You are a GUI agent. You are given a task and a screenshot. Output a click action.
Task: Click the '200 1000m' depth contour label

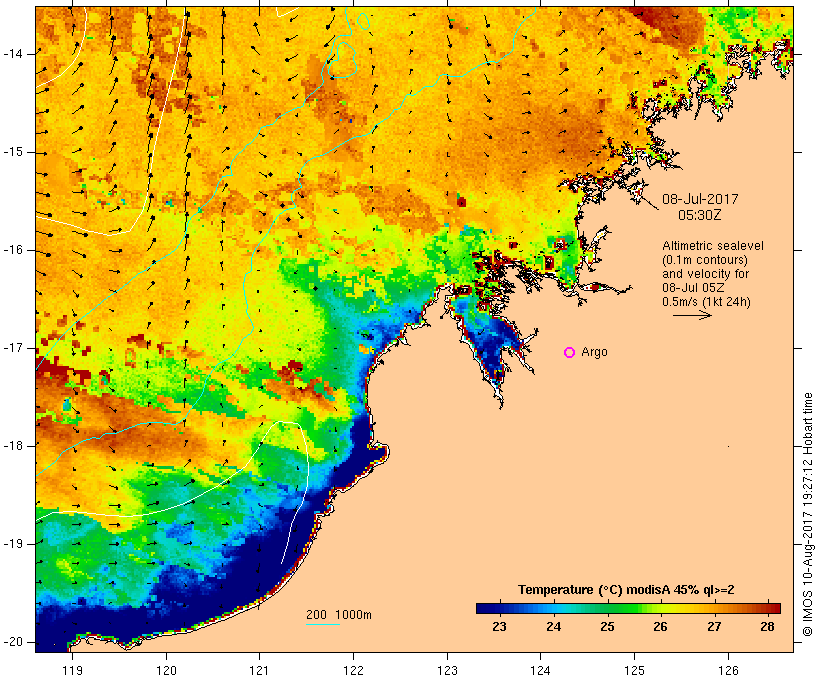[x=339, y=615]
